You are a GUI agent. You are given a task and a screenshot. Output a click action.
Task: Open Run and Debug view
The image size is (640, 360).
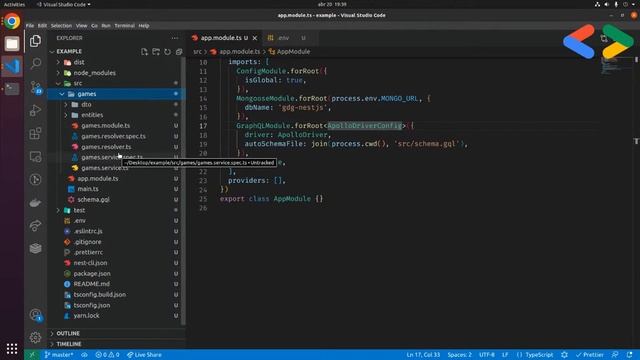36,110
